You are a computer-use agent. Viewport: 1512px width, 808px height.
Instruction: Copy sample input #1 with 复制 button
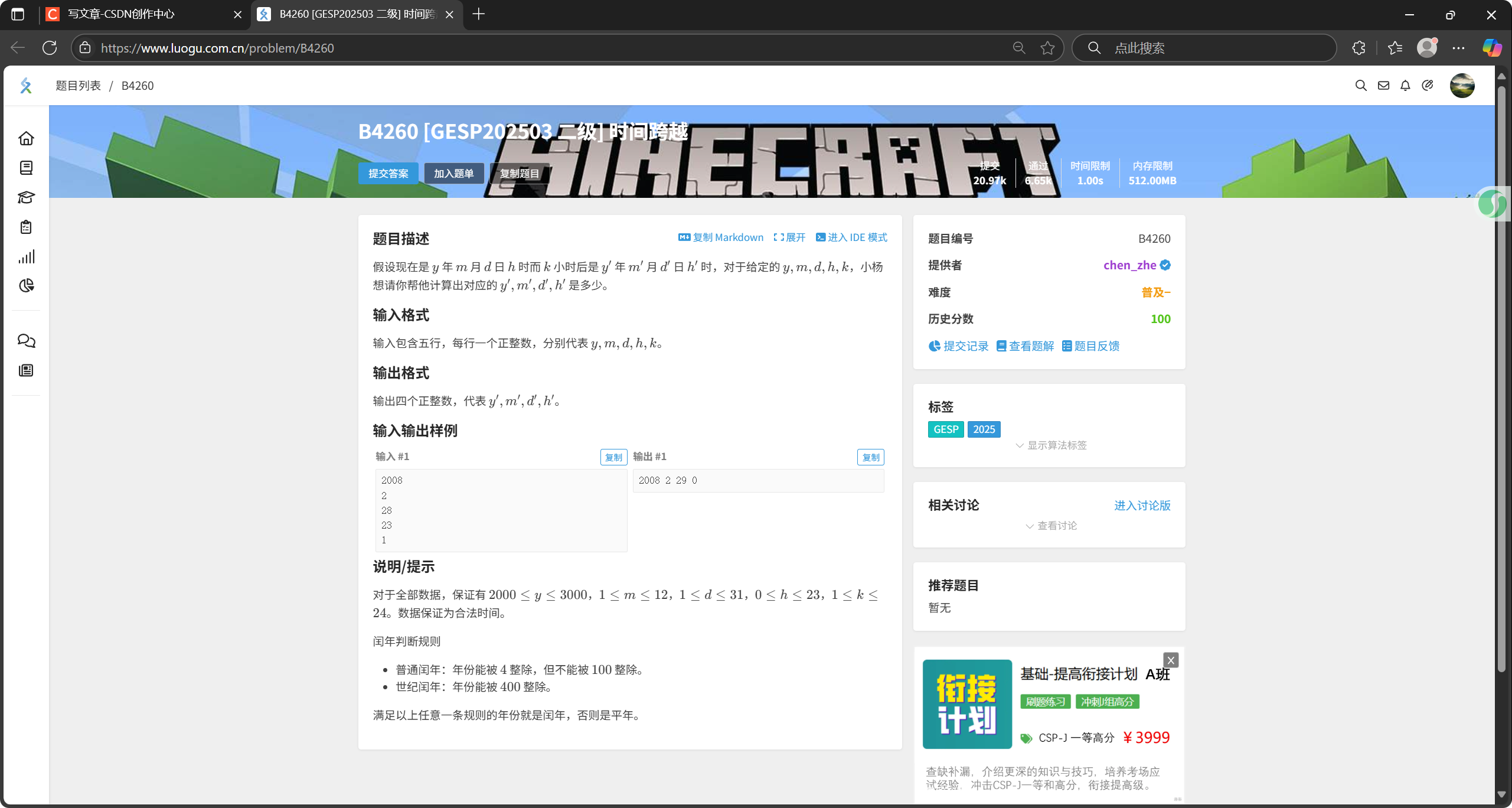click(613, 457)
